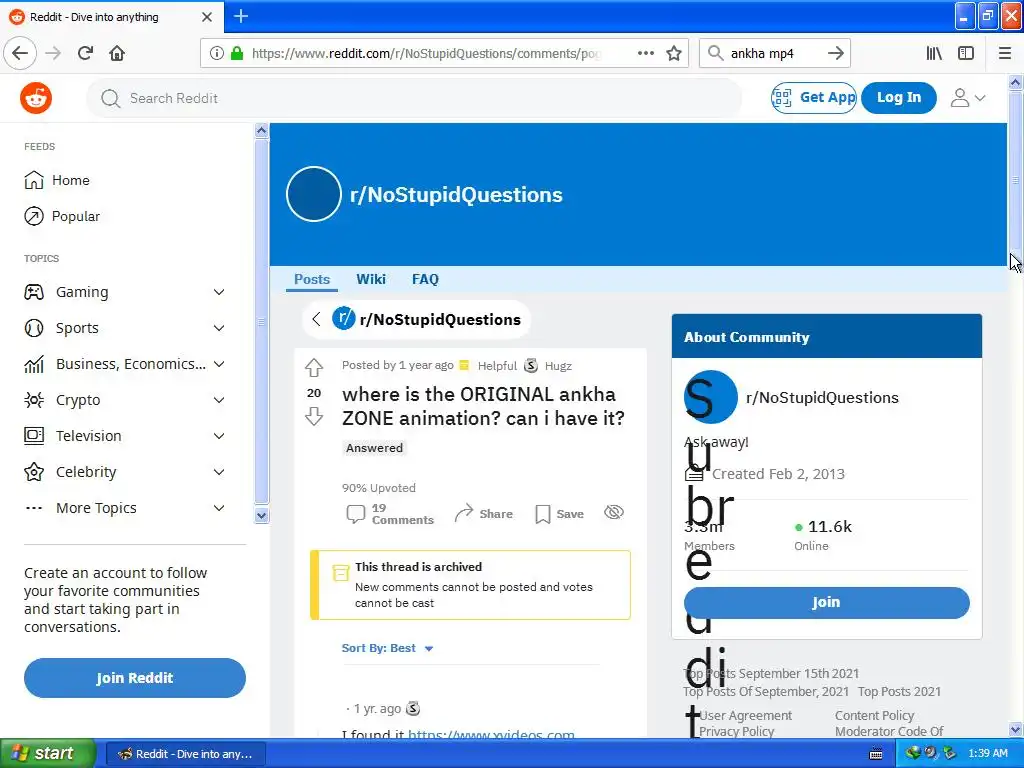Click inside the Search Reddit field
1024x768 pixels.
414,98
